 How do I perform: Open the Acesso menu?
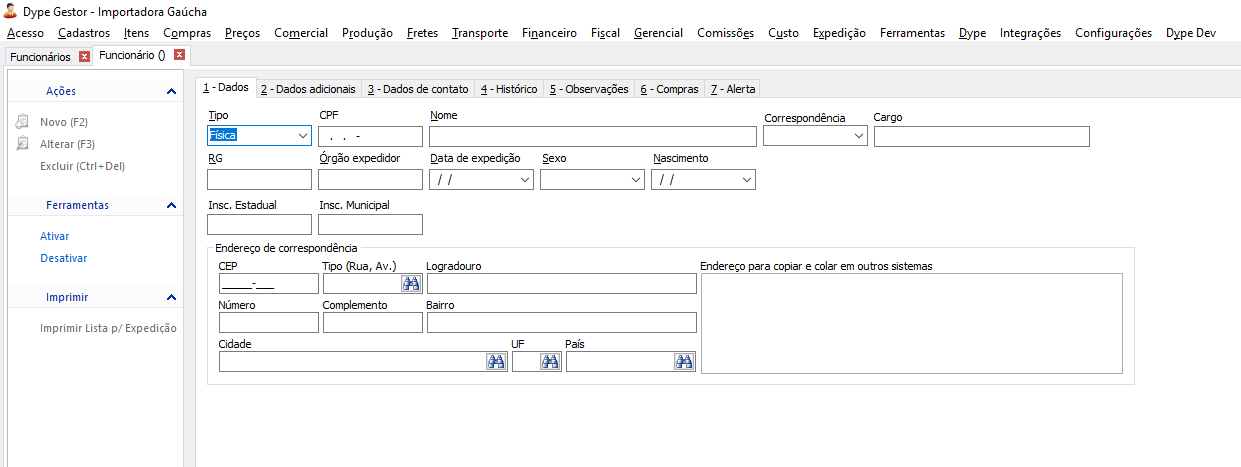25,33
